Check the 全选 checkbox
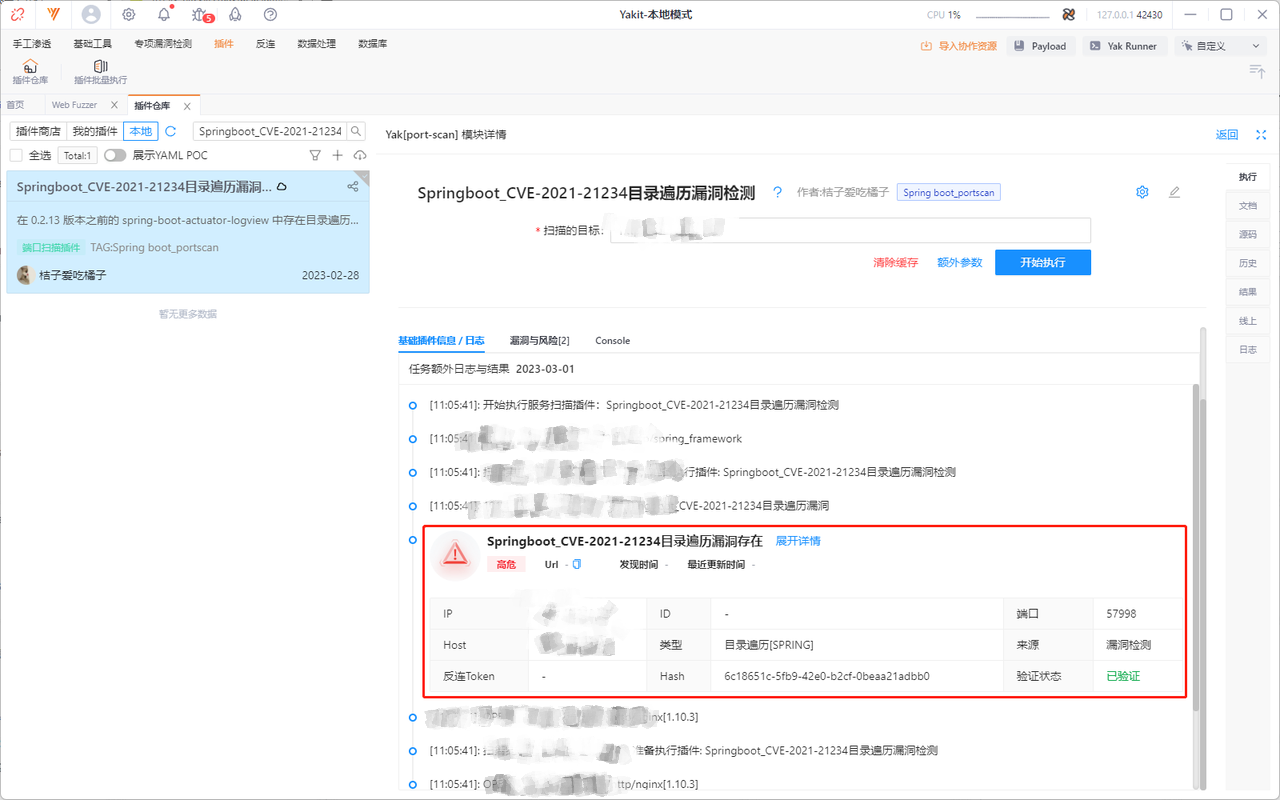This screenshot has height=800, width=1280. point(16,155)
